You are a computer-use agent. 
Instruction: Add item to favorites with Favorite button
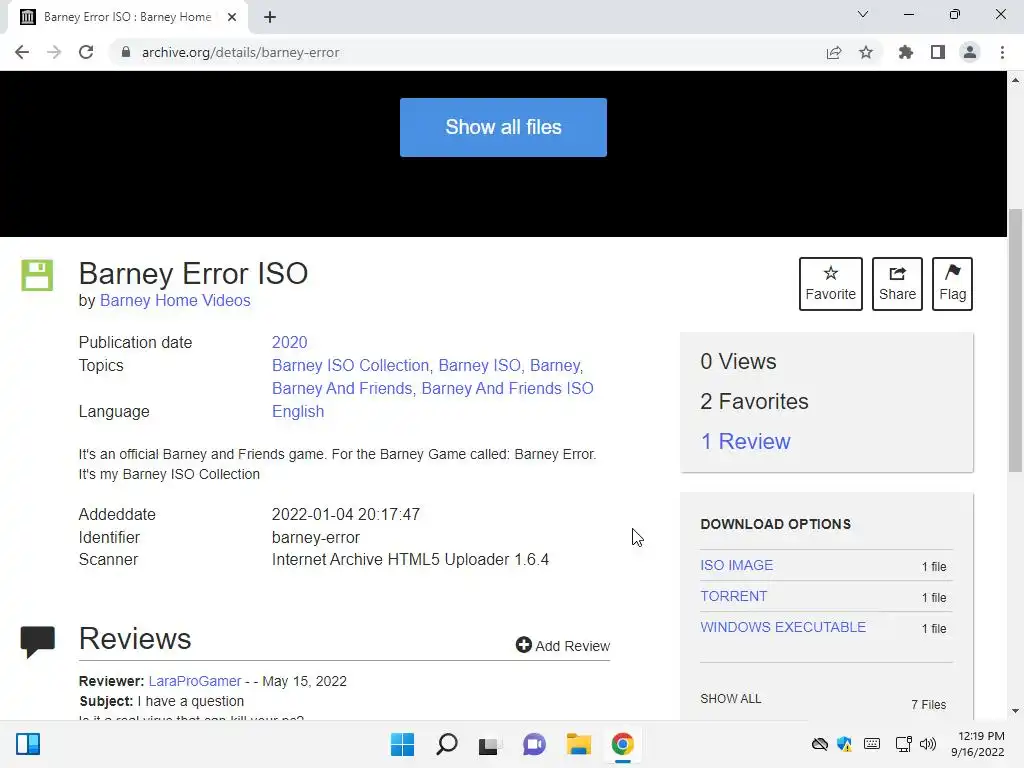click(x=831, y=283)
